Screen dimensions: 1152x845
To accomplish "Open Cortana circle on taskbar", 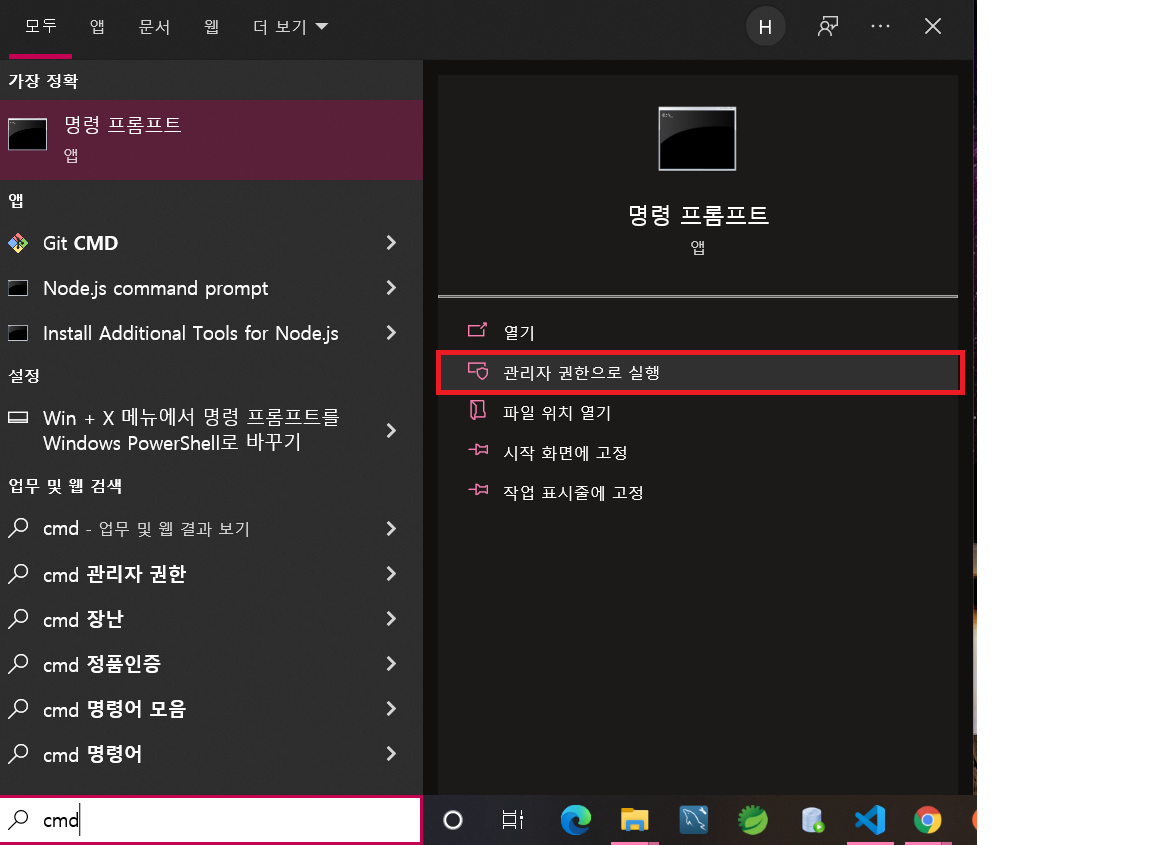I will coord(453,820).
